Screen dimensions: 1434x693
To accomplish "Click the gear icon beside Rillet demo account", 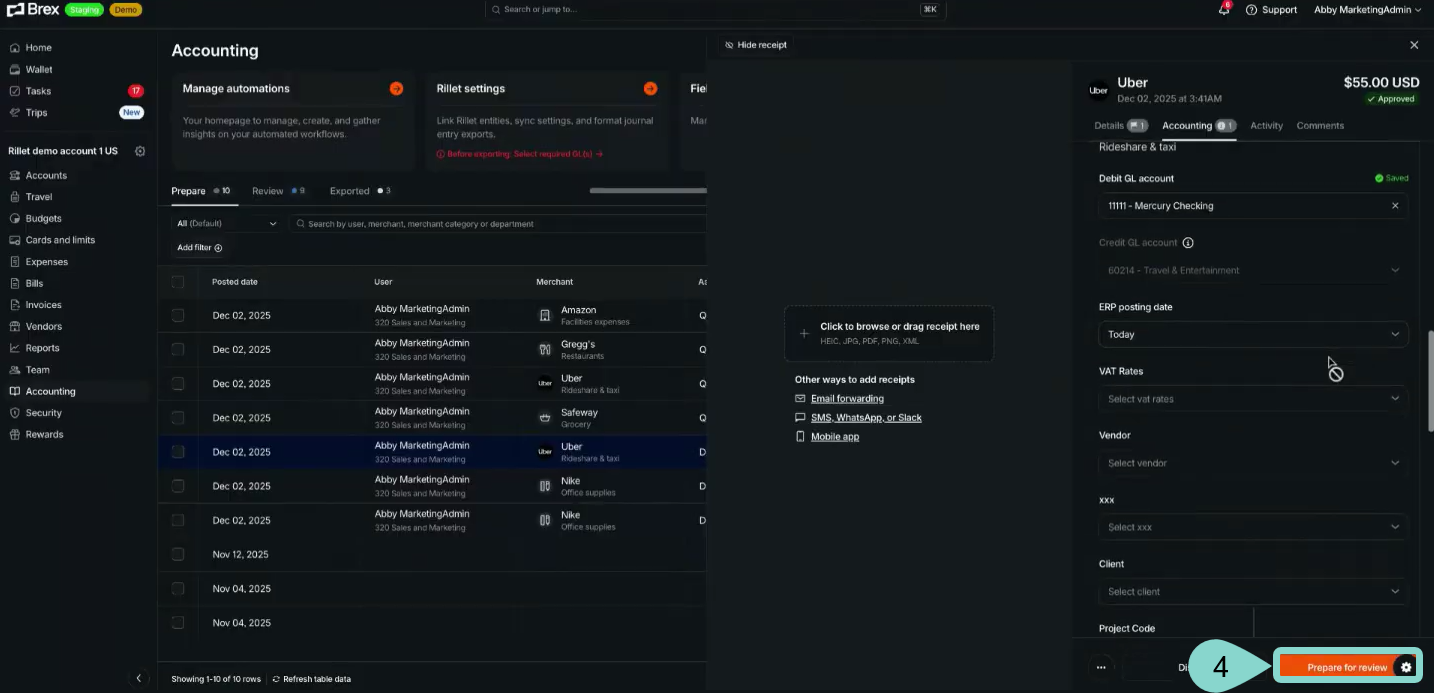I will point(140,151).
